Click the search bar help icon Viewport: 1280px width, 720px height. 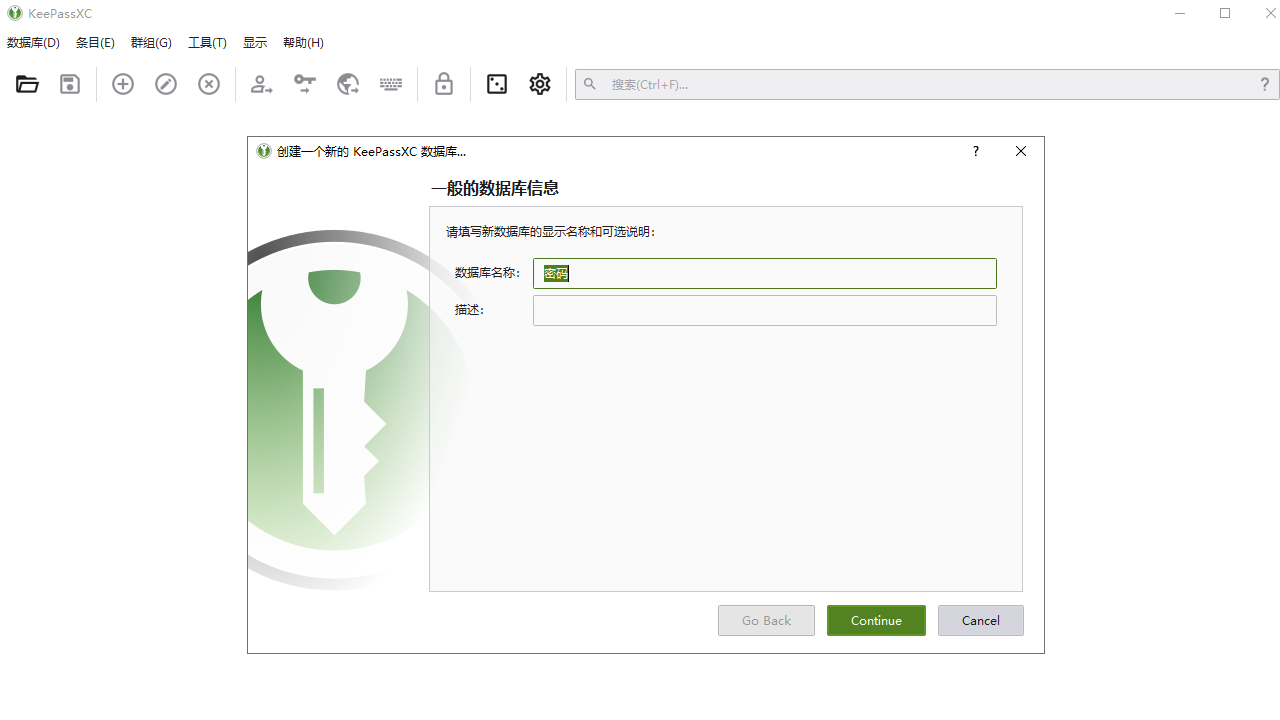(x=1264, y=84)
